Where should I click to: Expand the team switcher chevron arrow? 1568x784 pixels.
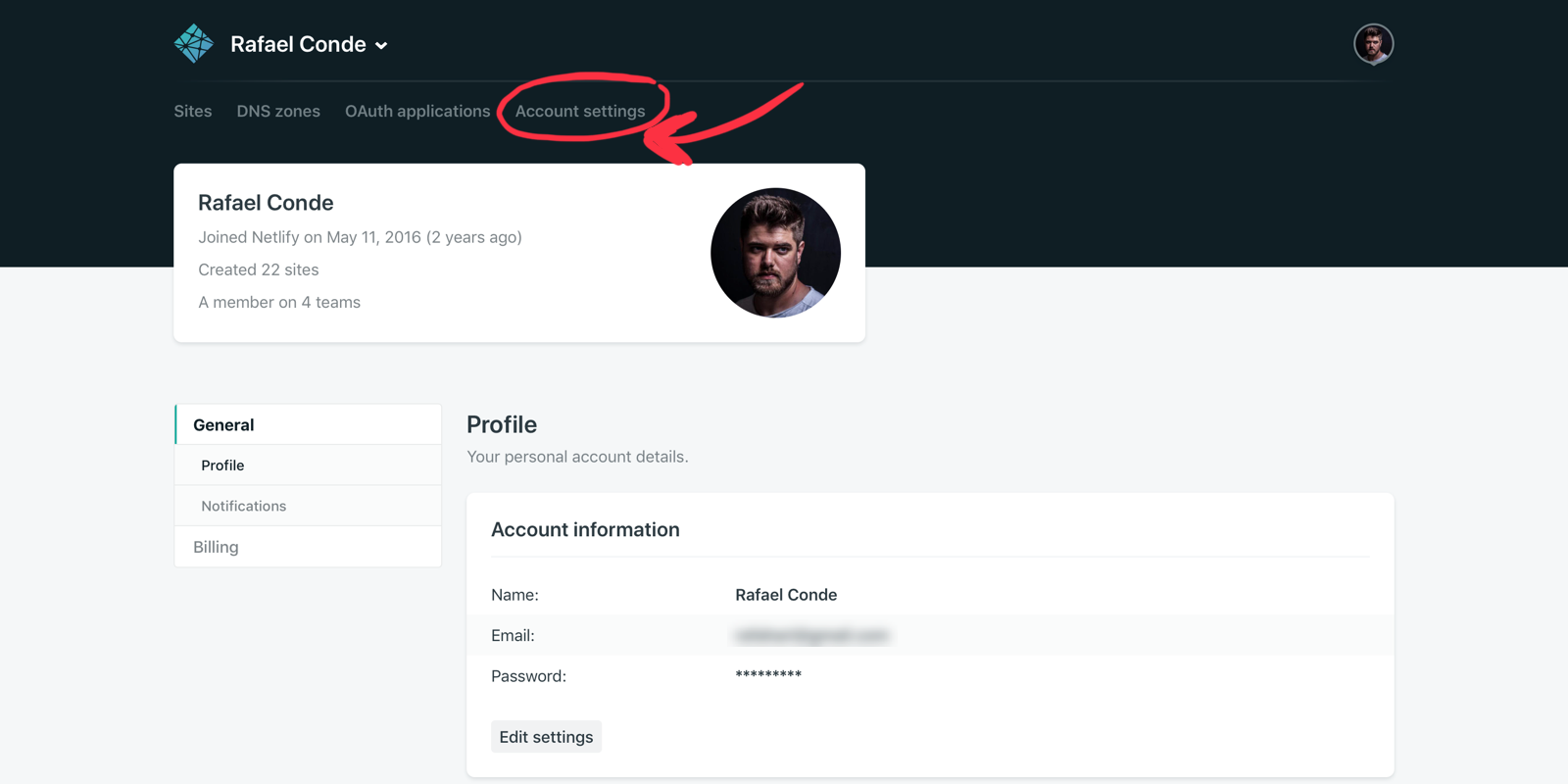(381, 46)
